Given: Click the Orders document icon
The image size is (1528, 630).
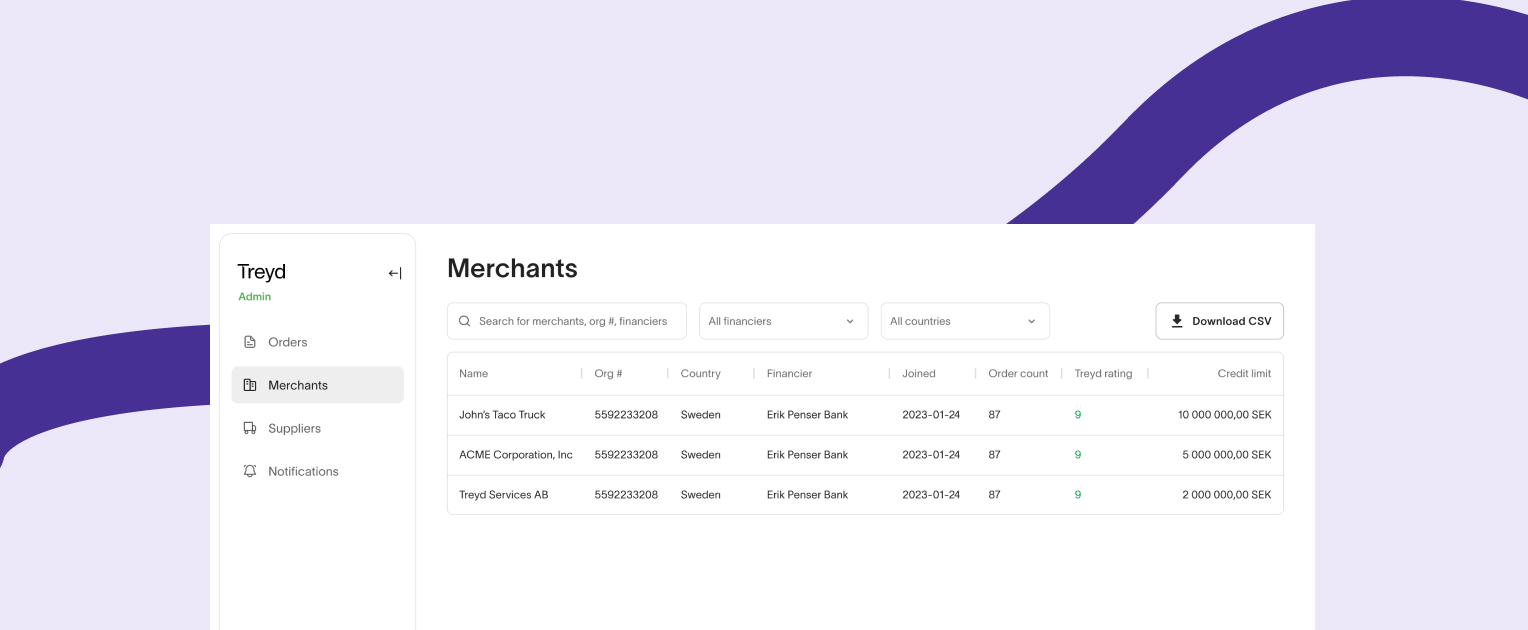Looking at the screenshot, I should pos(250,342).
